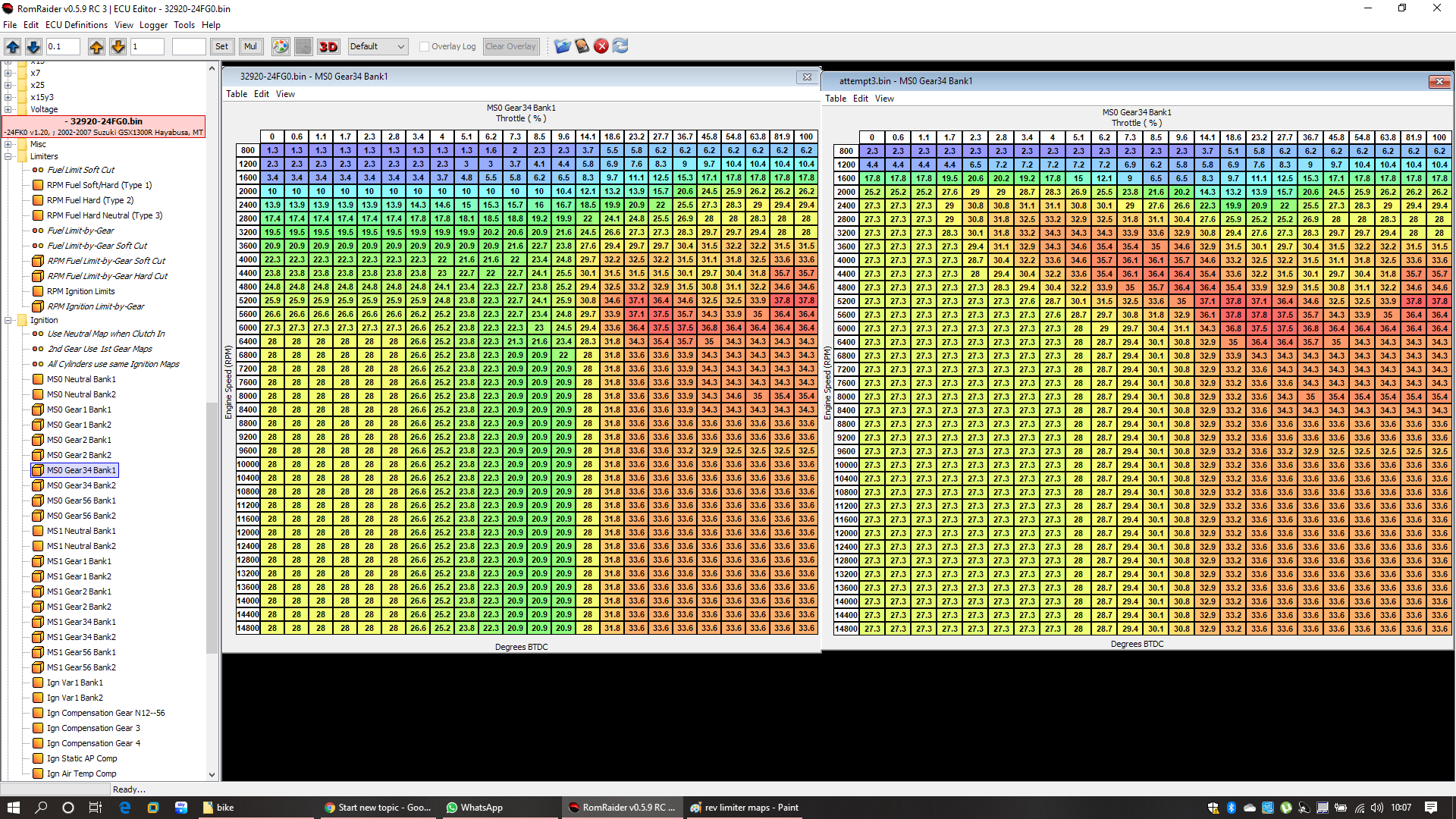The height and width of the screenshot is (819, 1456).
Task: Click the blue fine increment up arrow
Action: pyautogui.click(x=13, y=46)
